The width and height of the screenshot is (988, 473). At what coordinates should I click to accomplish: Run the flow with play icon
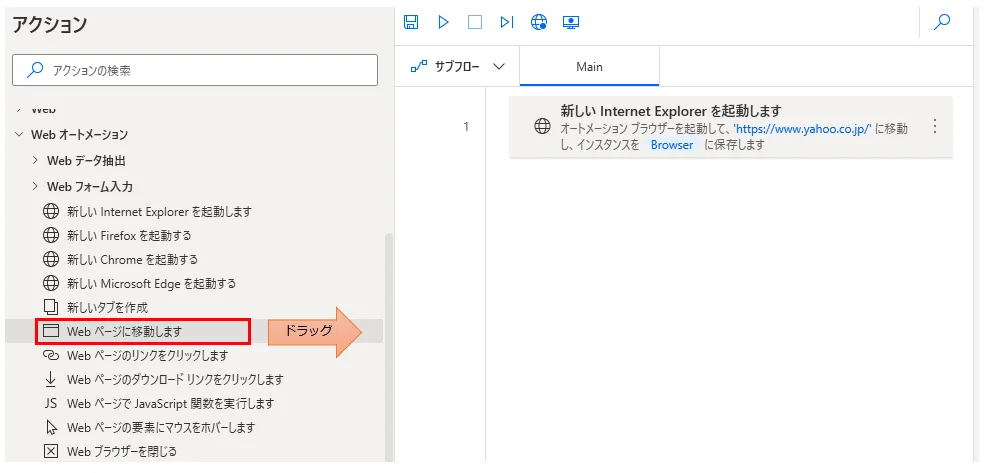(443, 22)
